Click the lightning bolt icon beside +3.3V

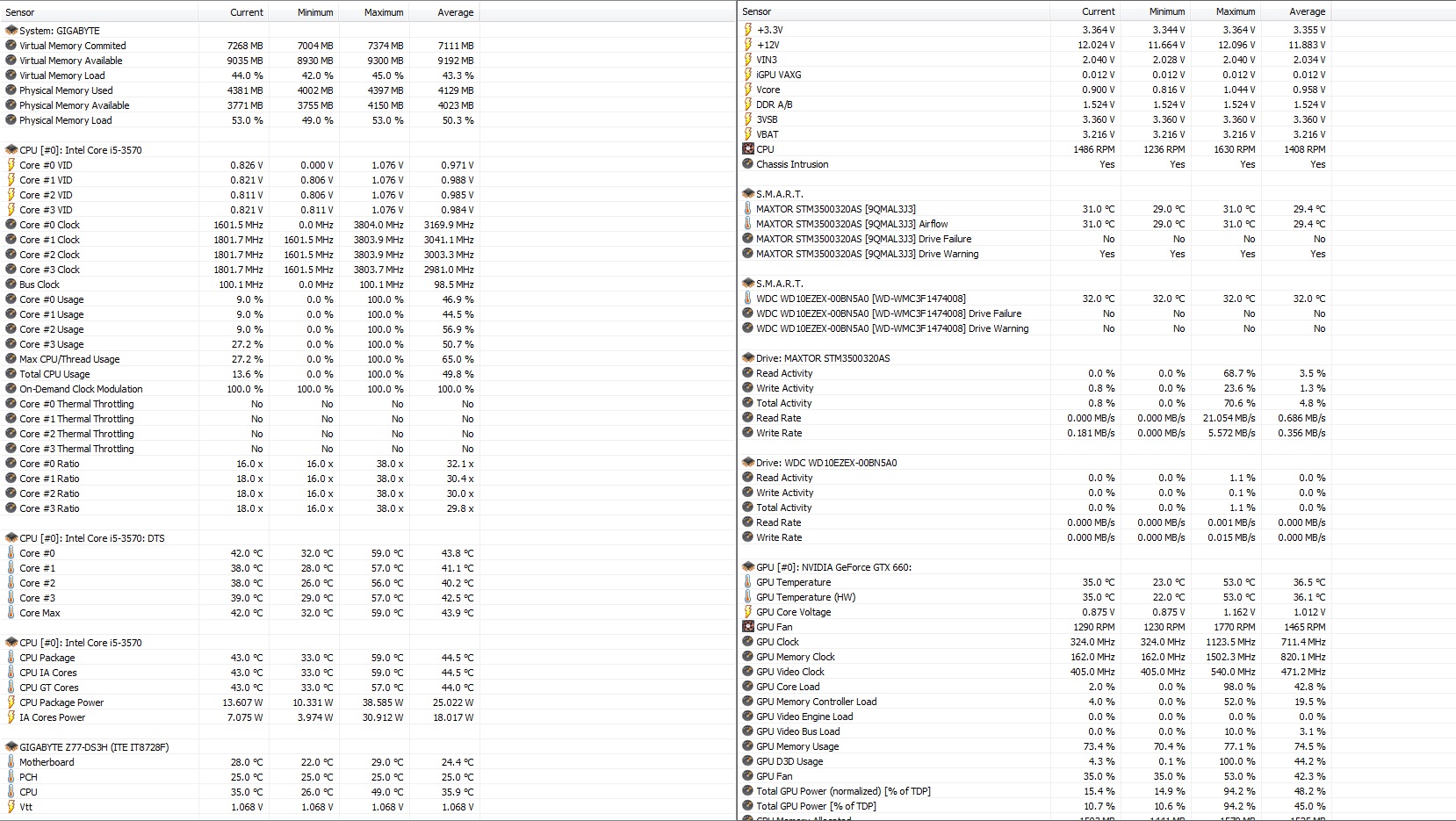pyautogui.click(x=747, y=30)
